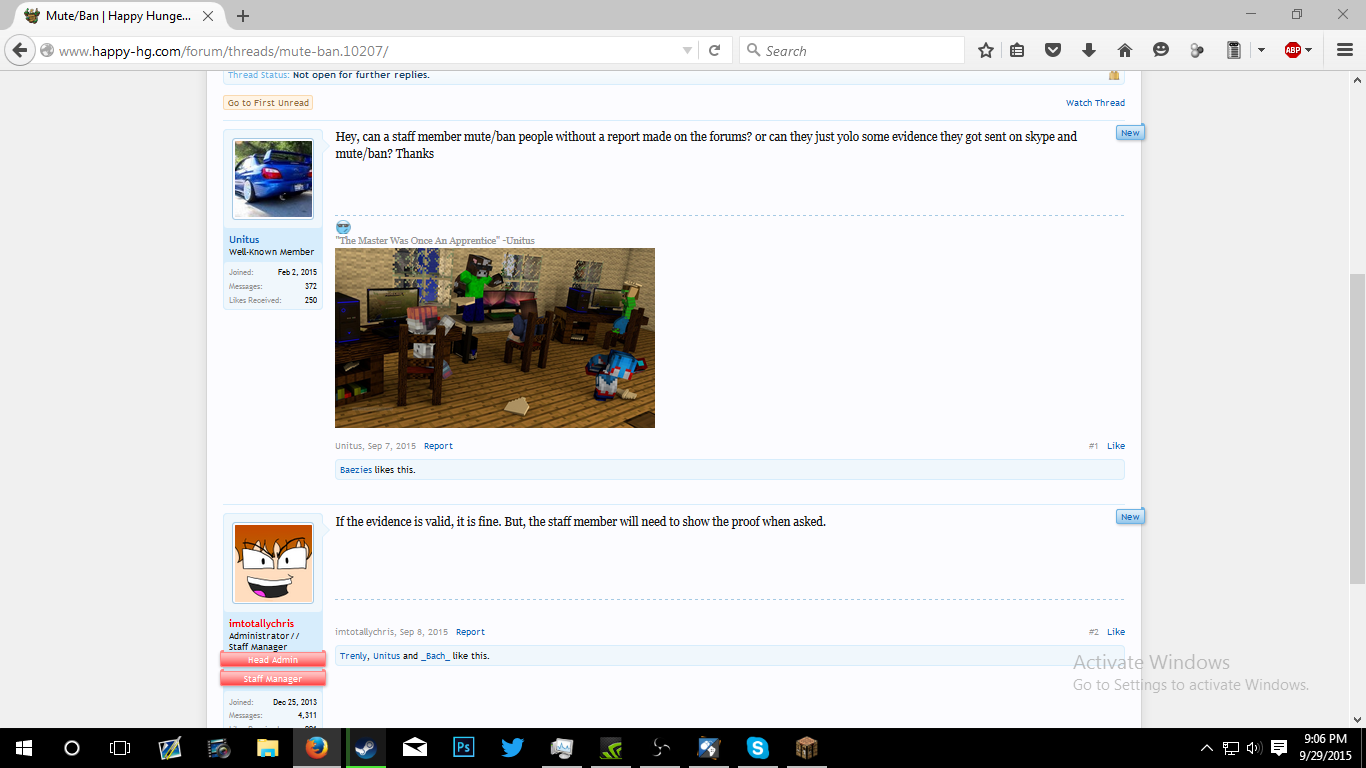Screen dimensions: 1366x768
Task: Save the page to Pocket
Action: [1053, 50]
